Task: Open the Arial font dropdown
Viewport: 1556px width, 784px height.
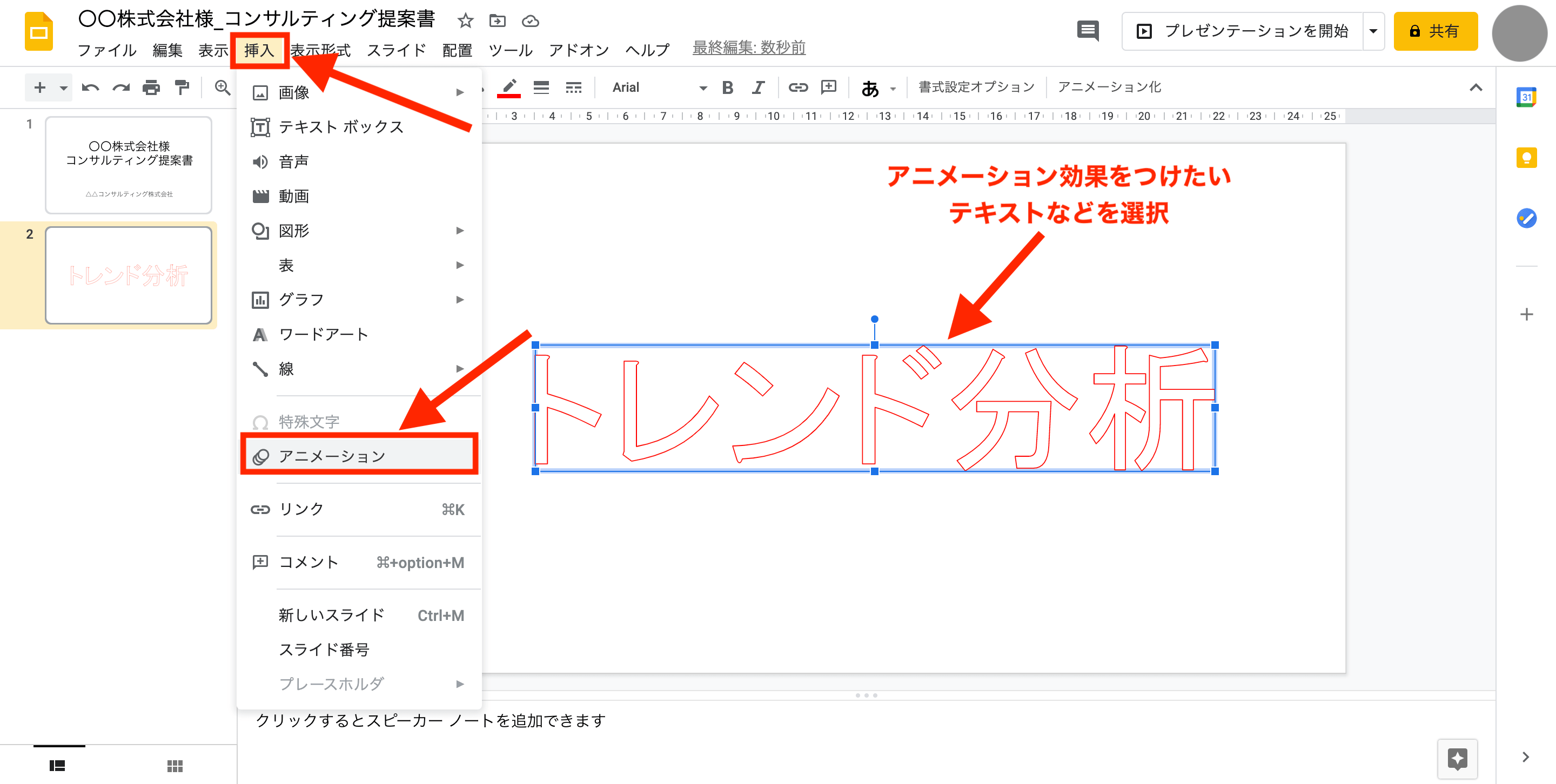Action: [x=659, y=87]
